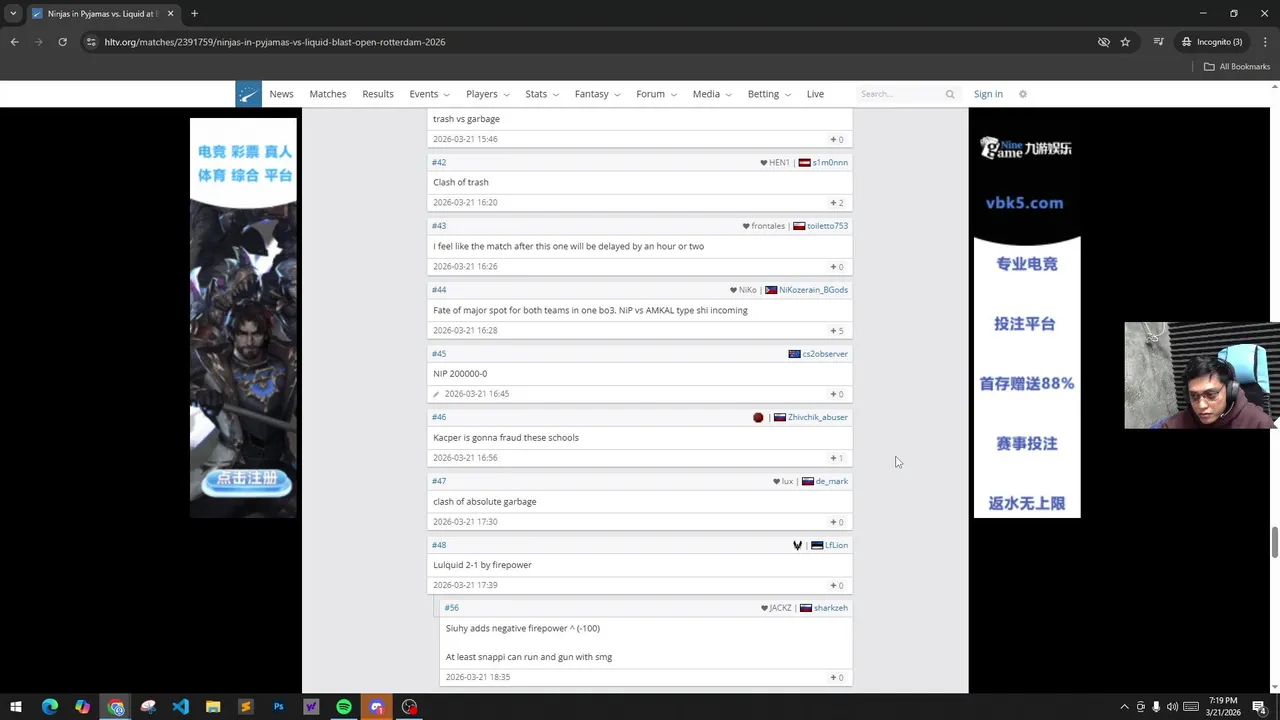The height and width of the screenshot is (720, 1280).
Task: Open sharkzeh user profile
Action: 831,608
